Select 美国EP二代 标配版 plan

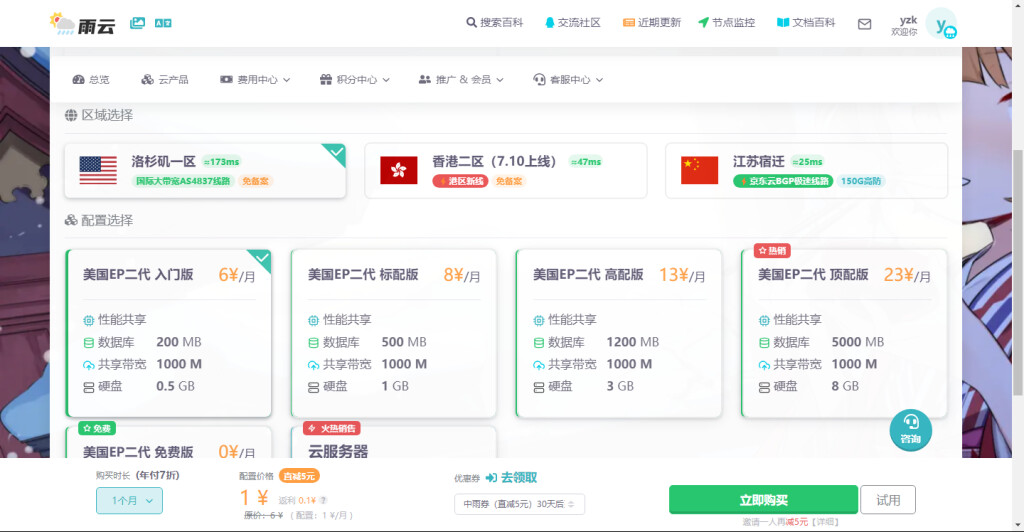coord(394,333)
